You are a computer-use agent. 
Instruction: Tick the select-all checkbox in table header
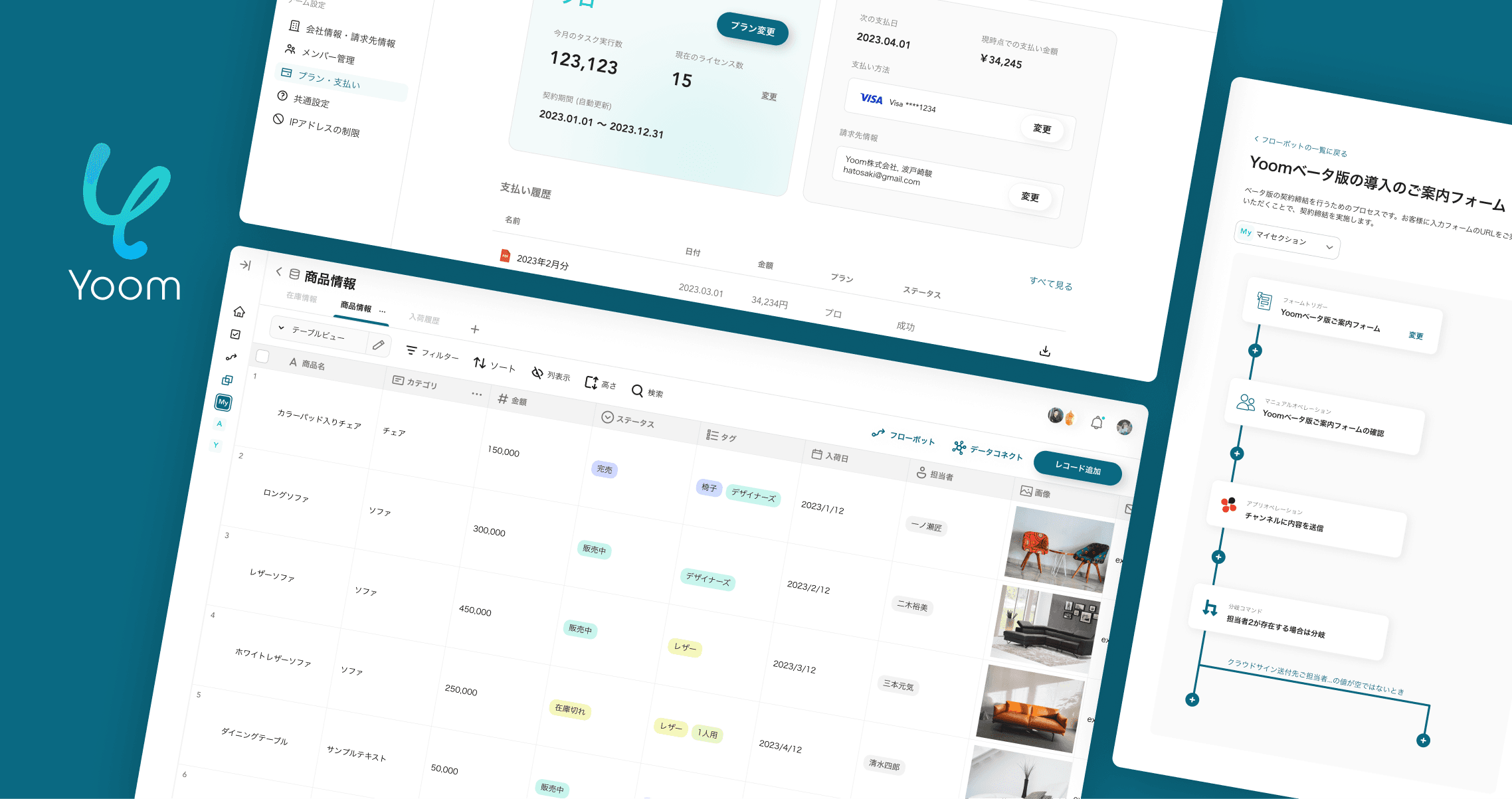pyautogui.click(x=262, y=357)
